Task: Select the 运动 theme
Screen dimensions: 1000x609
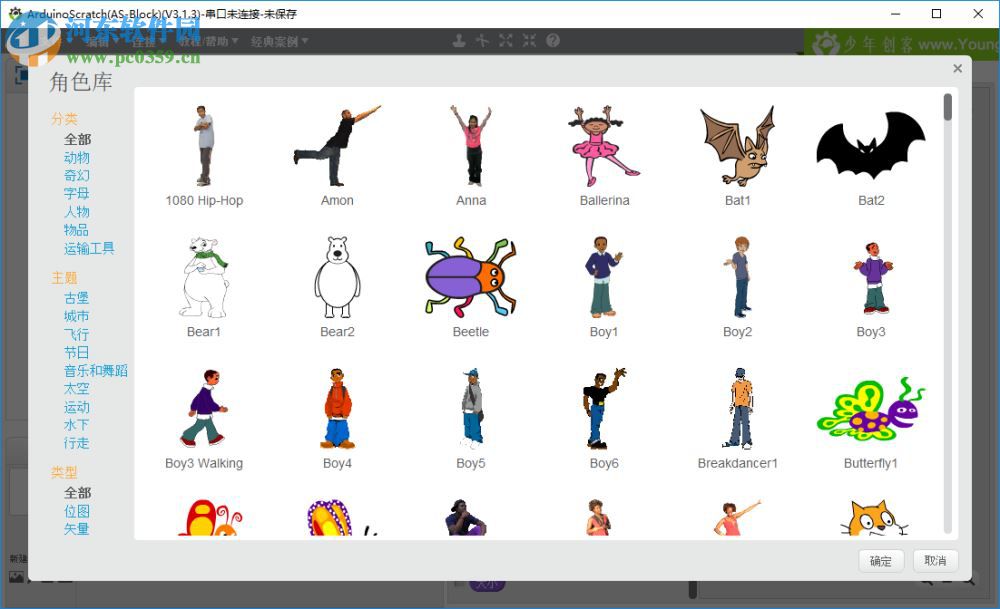Action: (77, 407)
